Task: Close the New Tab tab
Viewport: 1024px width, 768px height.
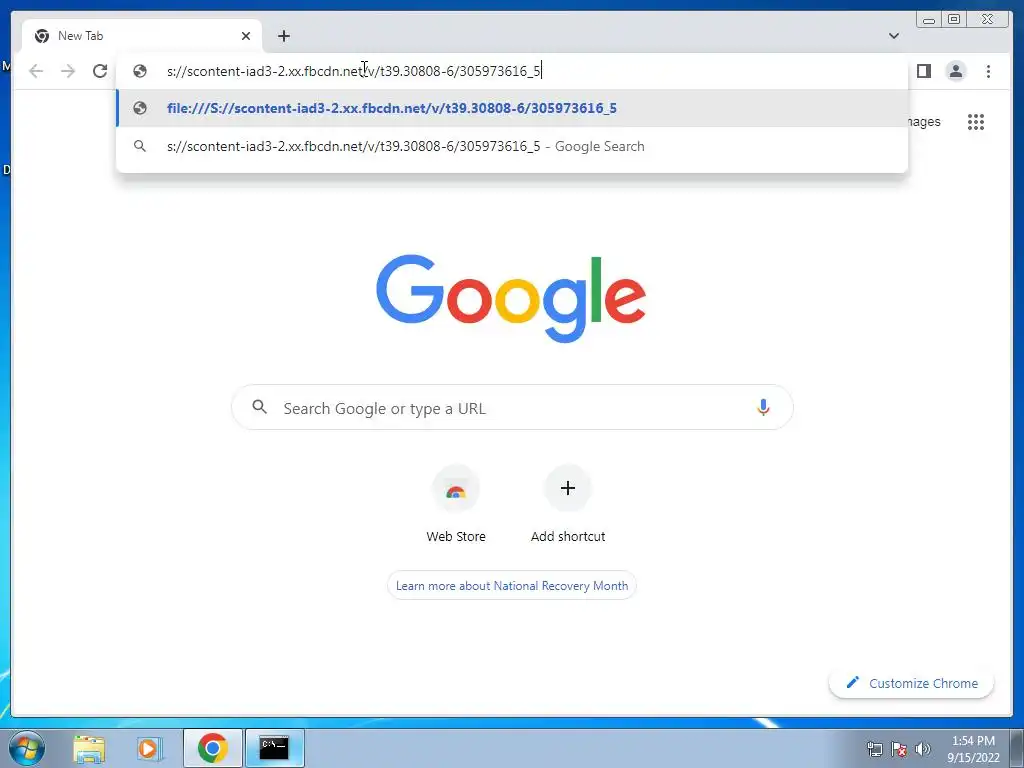Action: click(246, 36)
